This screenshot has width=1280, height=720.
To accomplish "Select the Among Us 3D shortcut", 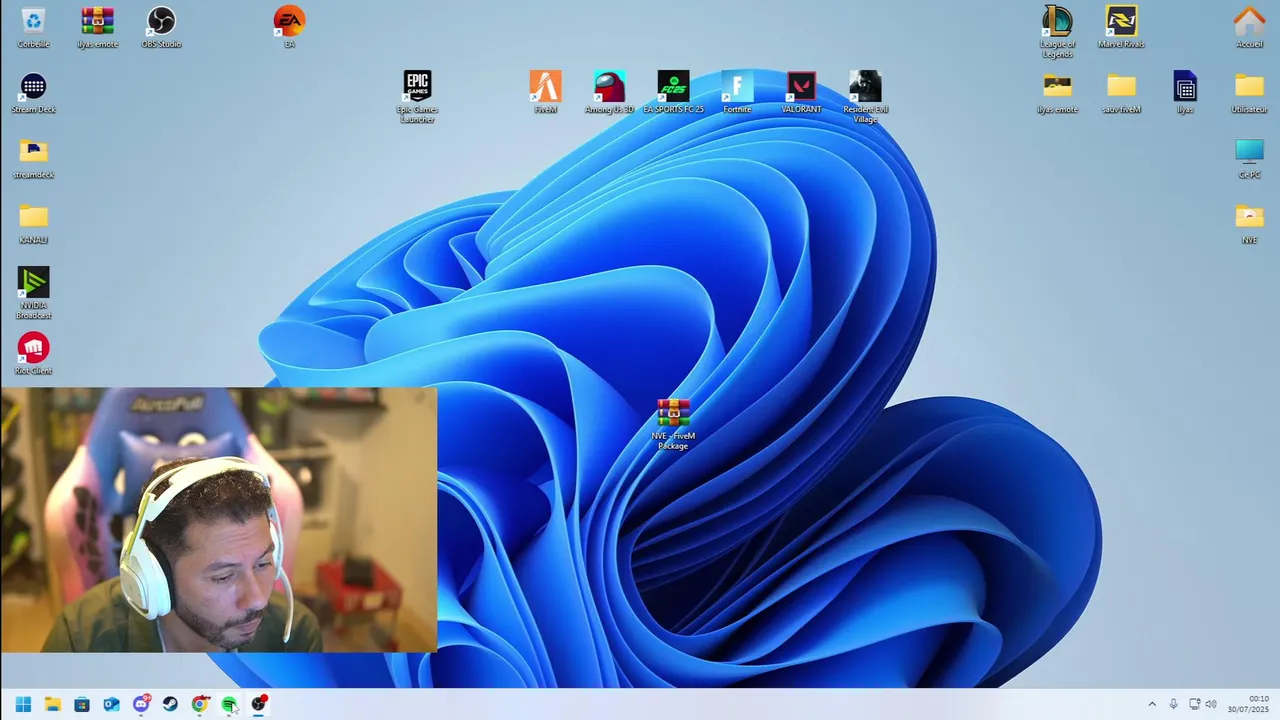I will 609,92.
